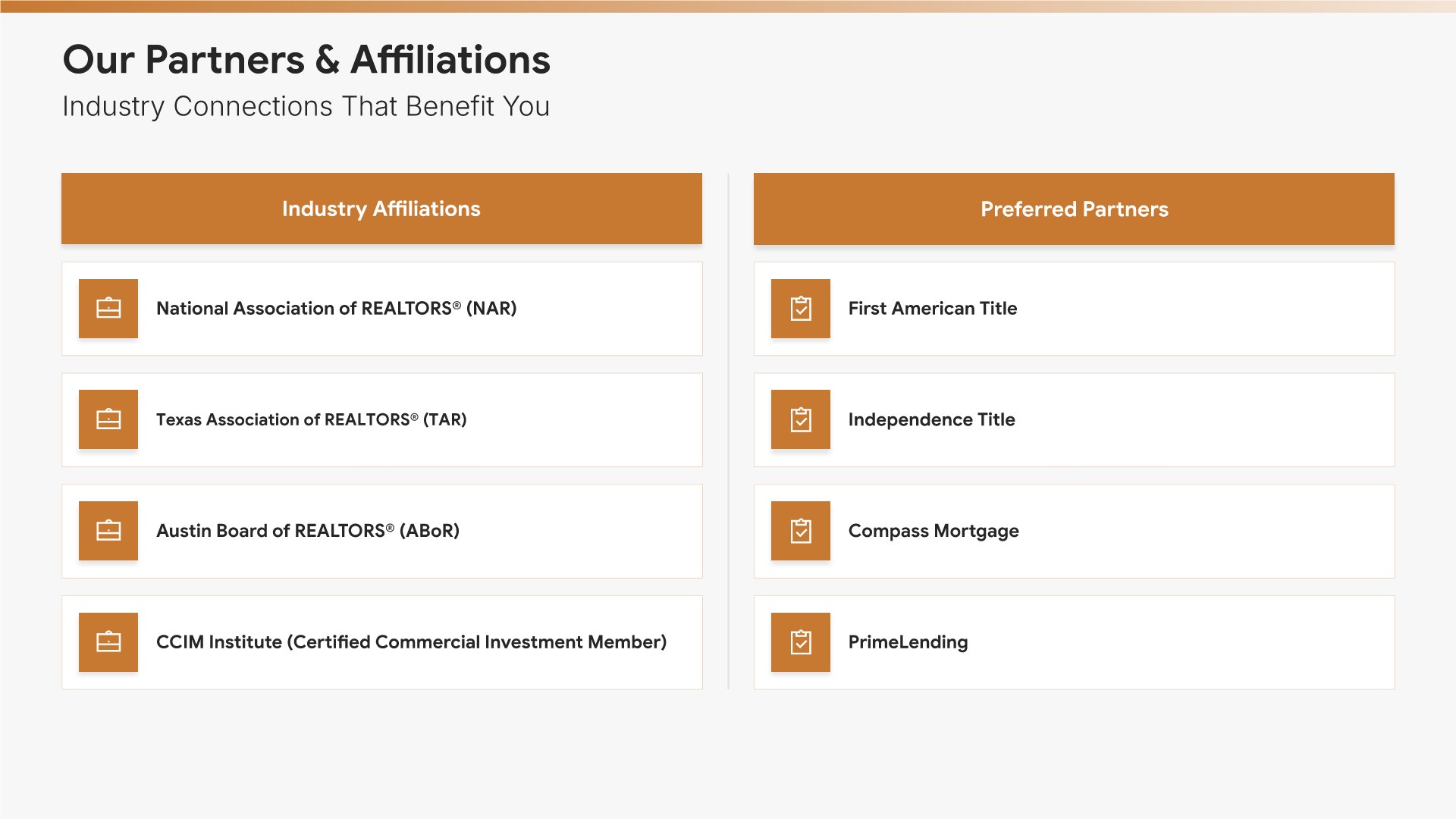Screen dimensions: 1456x819
Task: Click the briefcase icon beside National Association of REALTORS
Action: click(x=108, y=309)
